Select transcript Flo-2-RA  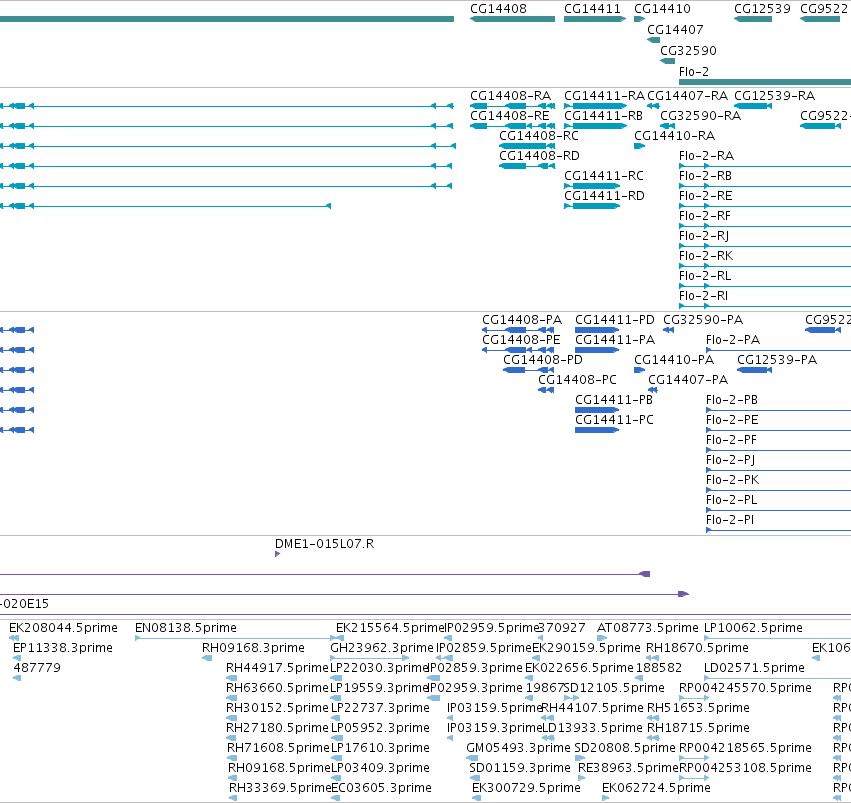point(706,156)
